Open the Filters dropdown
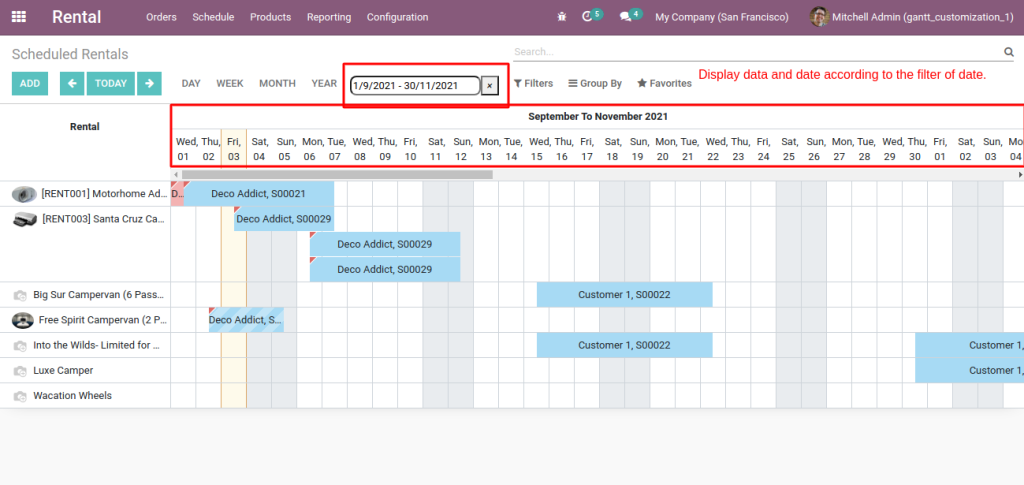 tap(533, 84)
